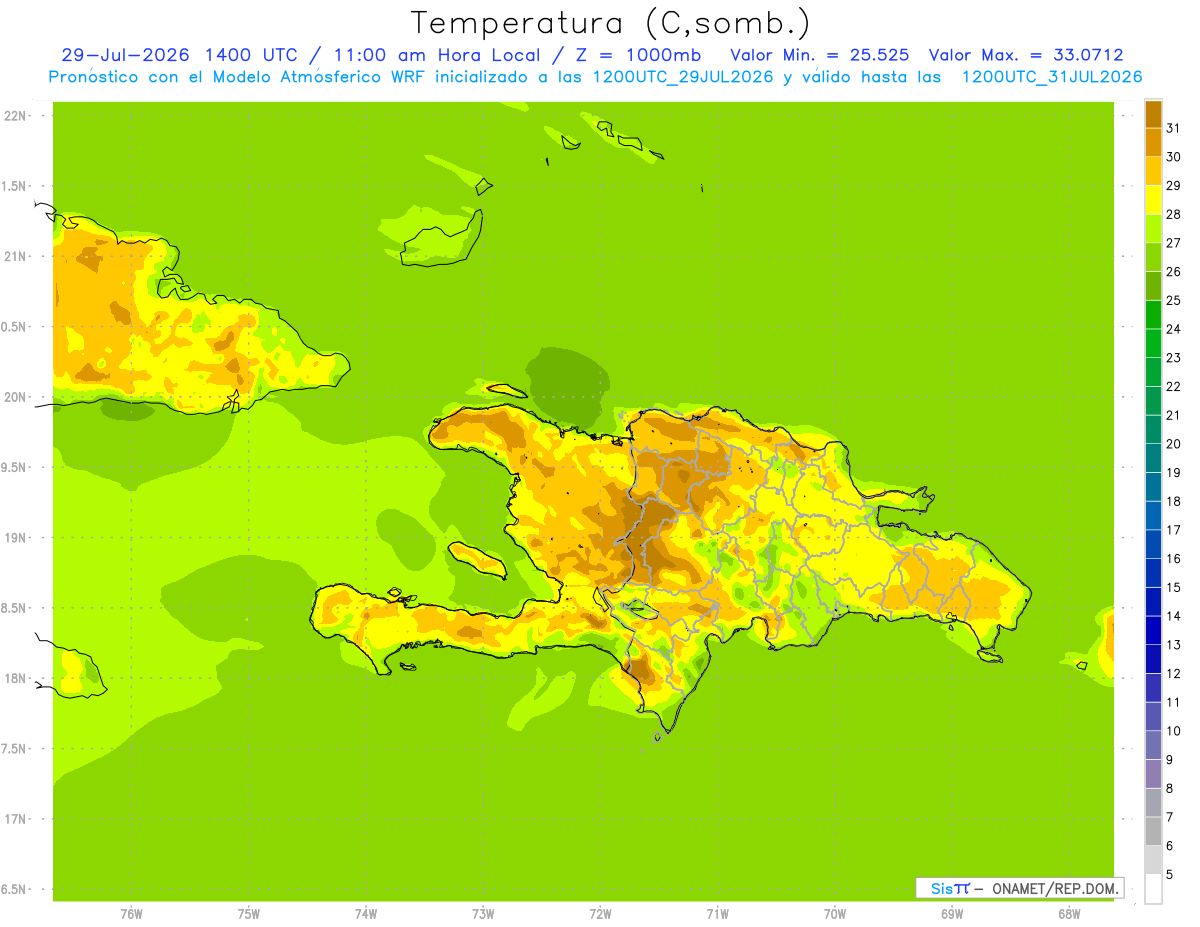Click the '73W' longitude axis label
This screenshot has width=1200, height=927.
(x=483, y=914)
